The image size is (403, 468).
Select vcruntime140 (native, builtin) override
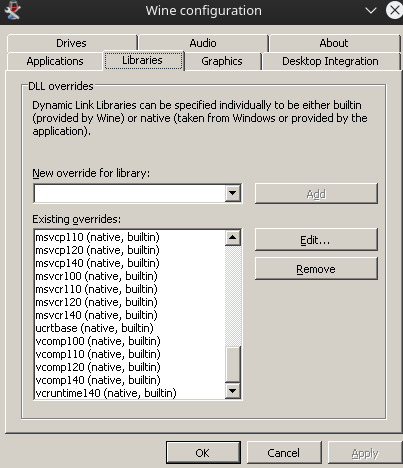tap(130, 393)
